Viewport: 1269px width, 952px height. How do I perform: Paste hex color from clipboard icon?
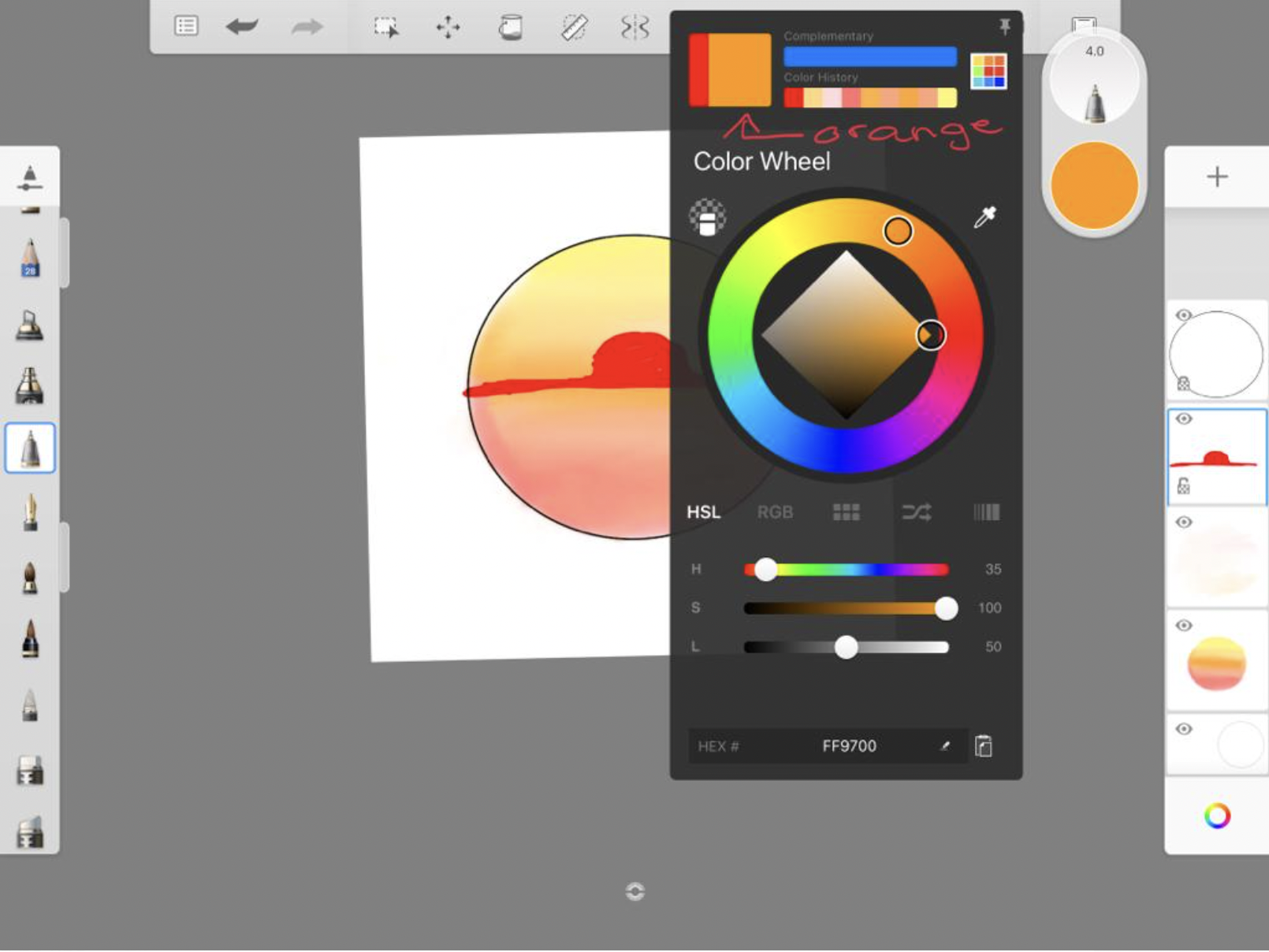point(984,746)
